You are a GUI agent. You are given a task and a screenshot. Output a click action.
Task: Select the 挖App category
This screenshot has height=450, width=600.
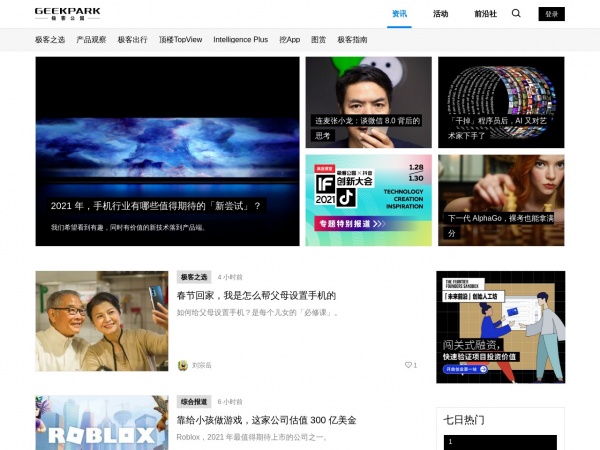(290, 39)
